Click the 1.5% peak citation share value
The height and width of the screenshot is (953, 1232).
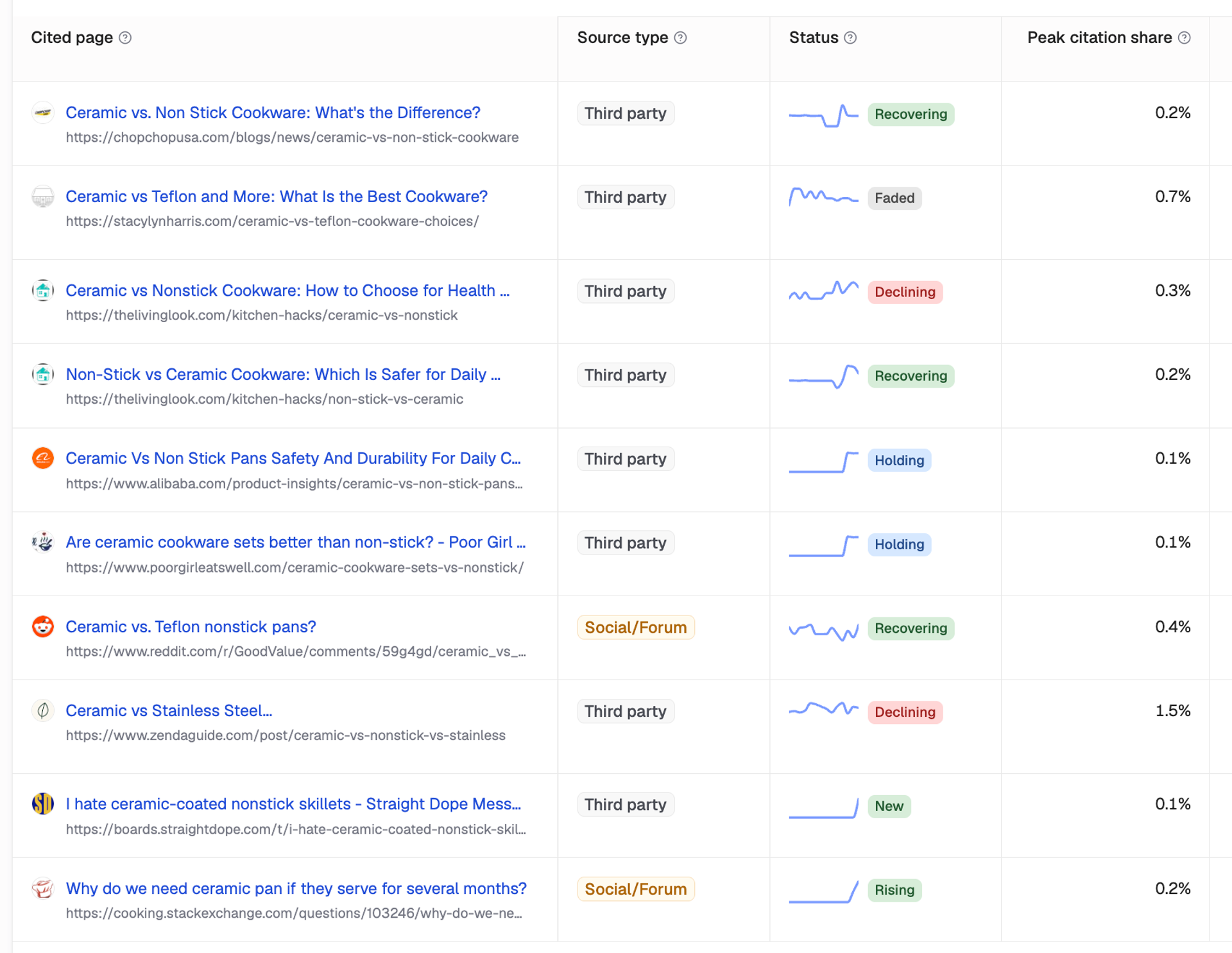[x=1172, y=710]
